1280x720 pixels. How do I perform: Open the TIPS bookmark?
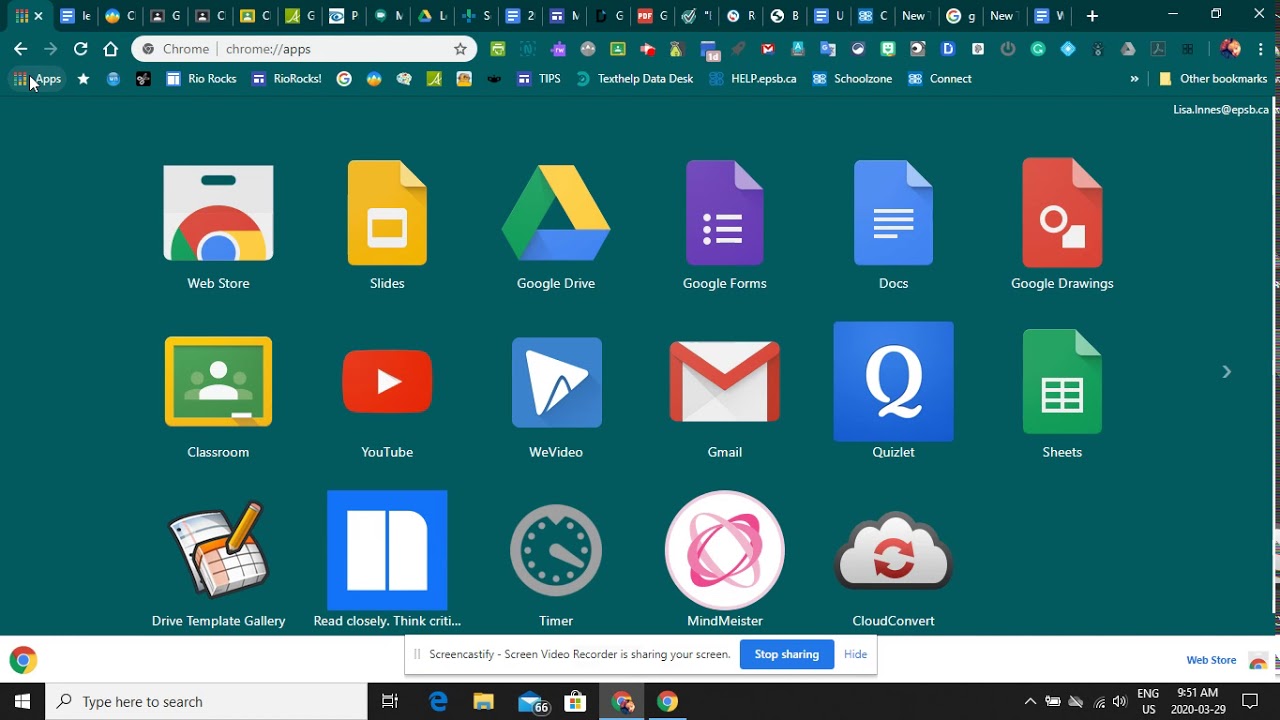coord(538,79)
